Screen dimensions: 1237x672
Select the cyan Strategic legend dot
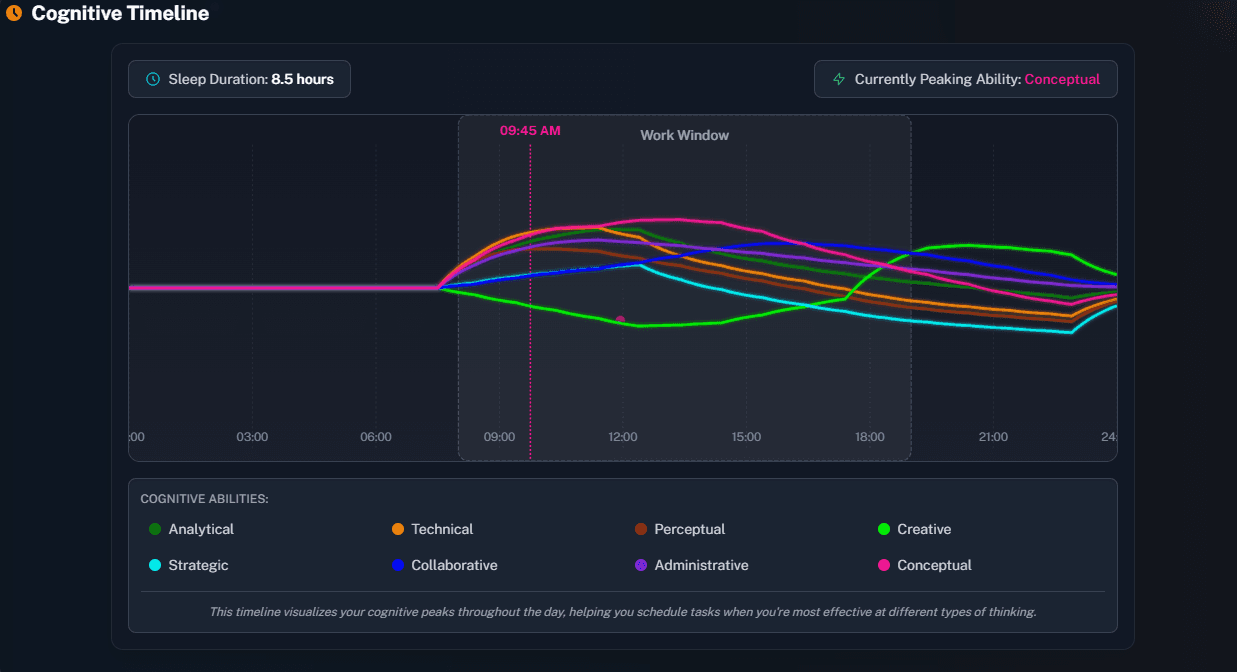point(153,565)
